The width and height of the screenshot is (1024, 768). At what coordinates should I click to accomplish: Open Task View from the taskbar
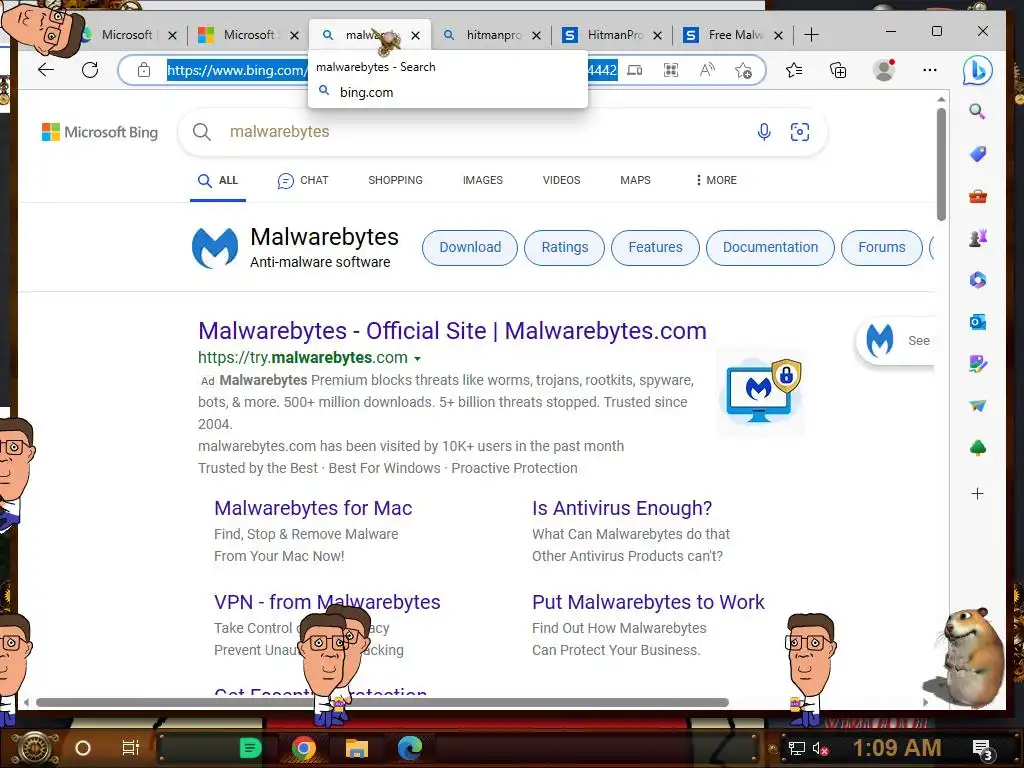tap(131, 748)
